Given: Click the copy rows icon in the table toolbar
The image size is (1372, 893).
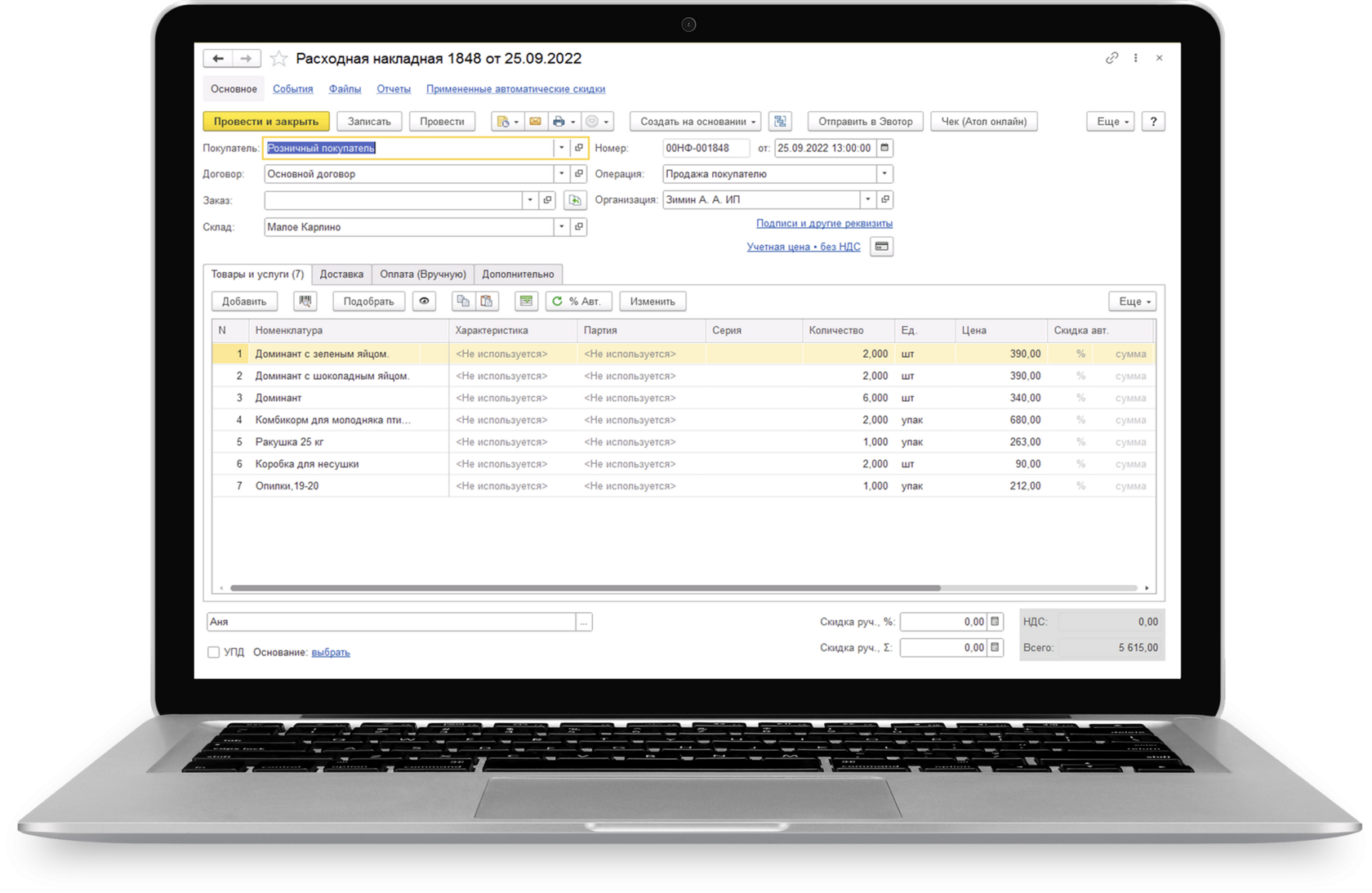Looking at the screenshot, I should (x=463, y=301).
